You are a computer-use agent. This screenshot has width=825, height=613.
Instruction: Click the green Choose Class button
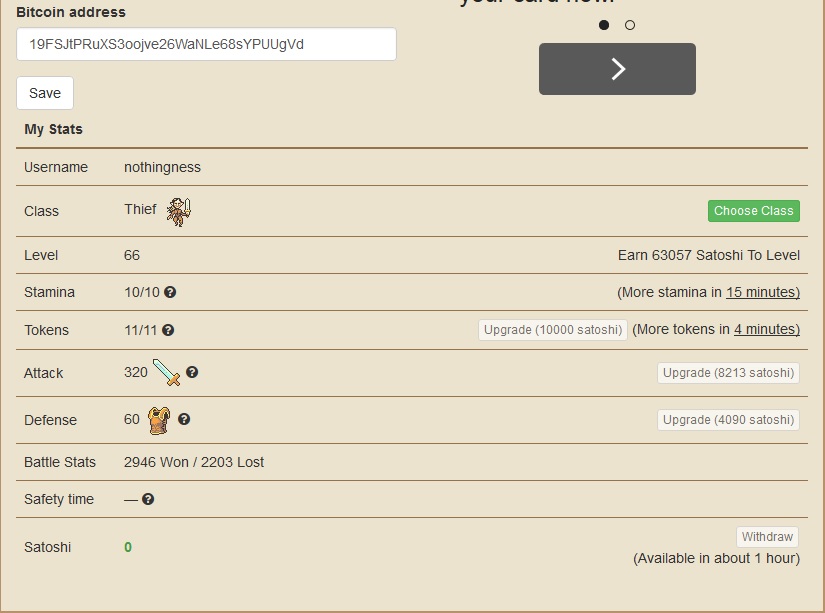point(753,211)
